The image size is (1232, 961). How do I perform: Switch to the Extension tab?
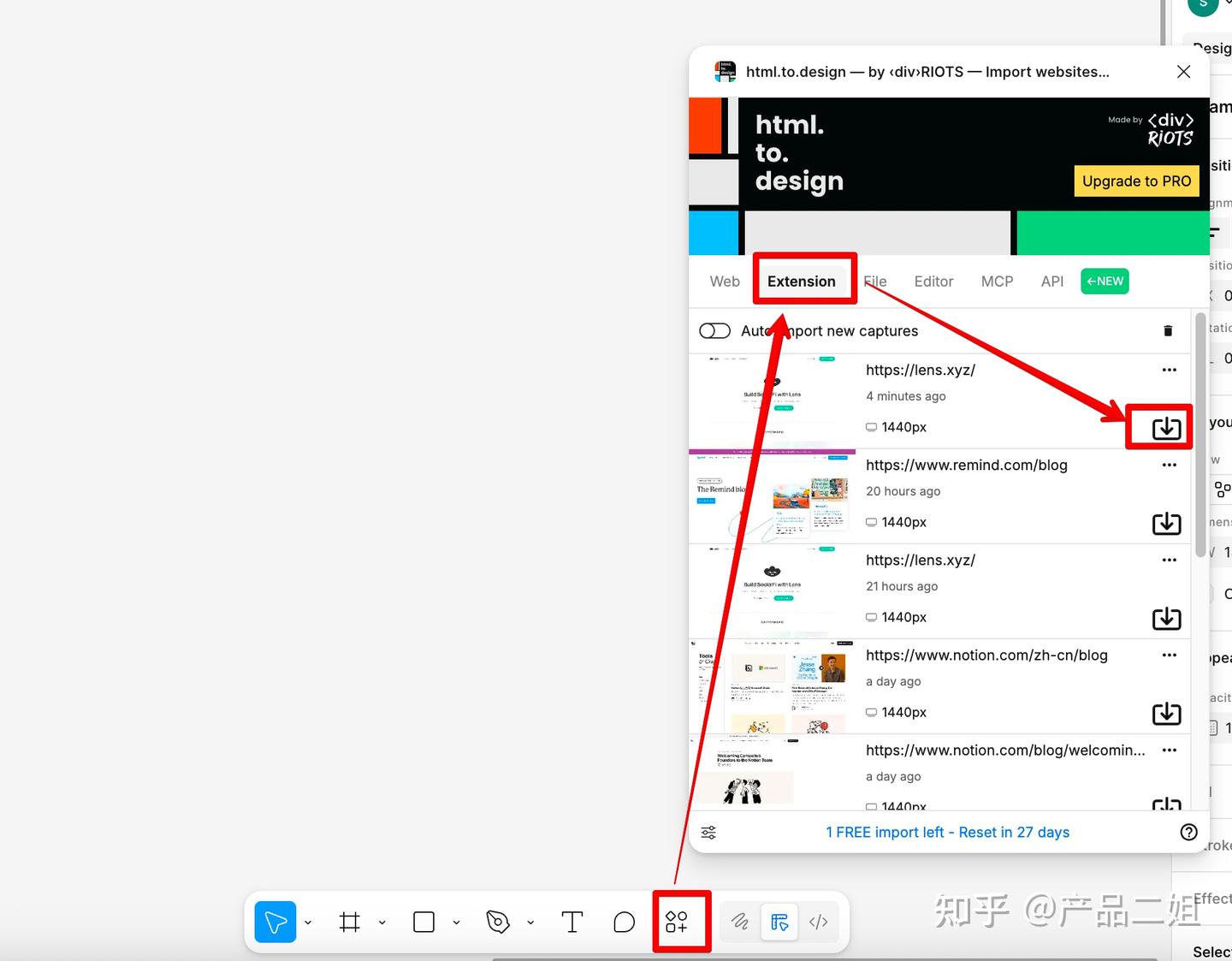[x=801, y=282]
